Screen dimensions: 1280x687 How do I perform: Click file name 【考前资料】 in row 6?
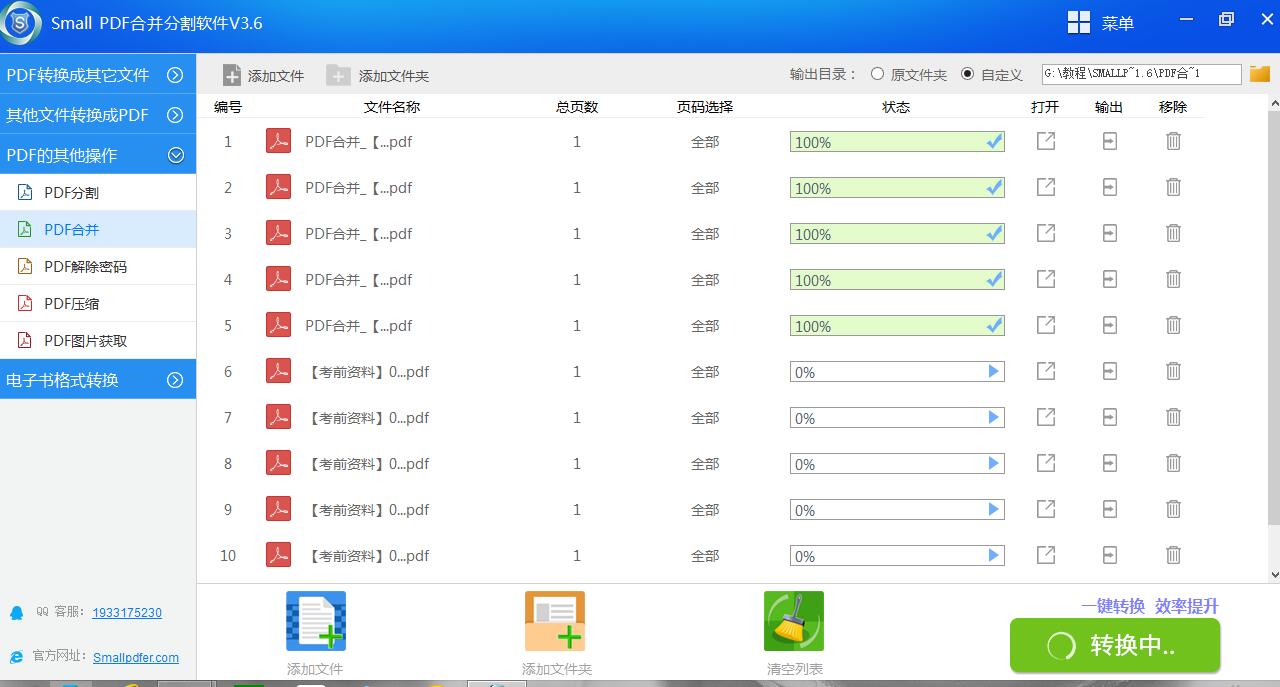[370, 372]
